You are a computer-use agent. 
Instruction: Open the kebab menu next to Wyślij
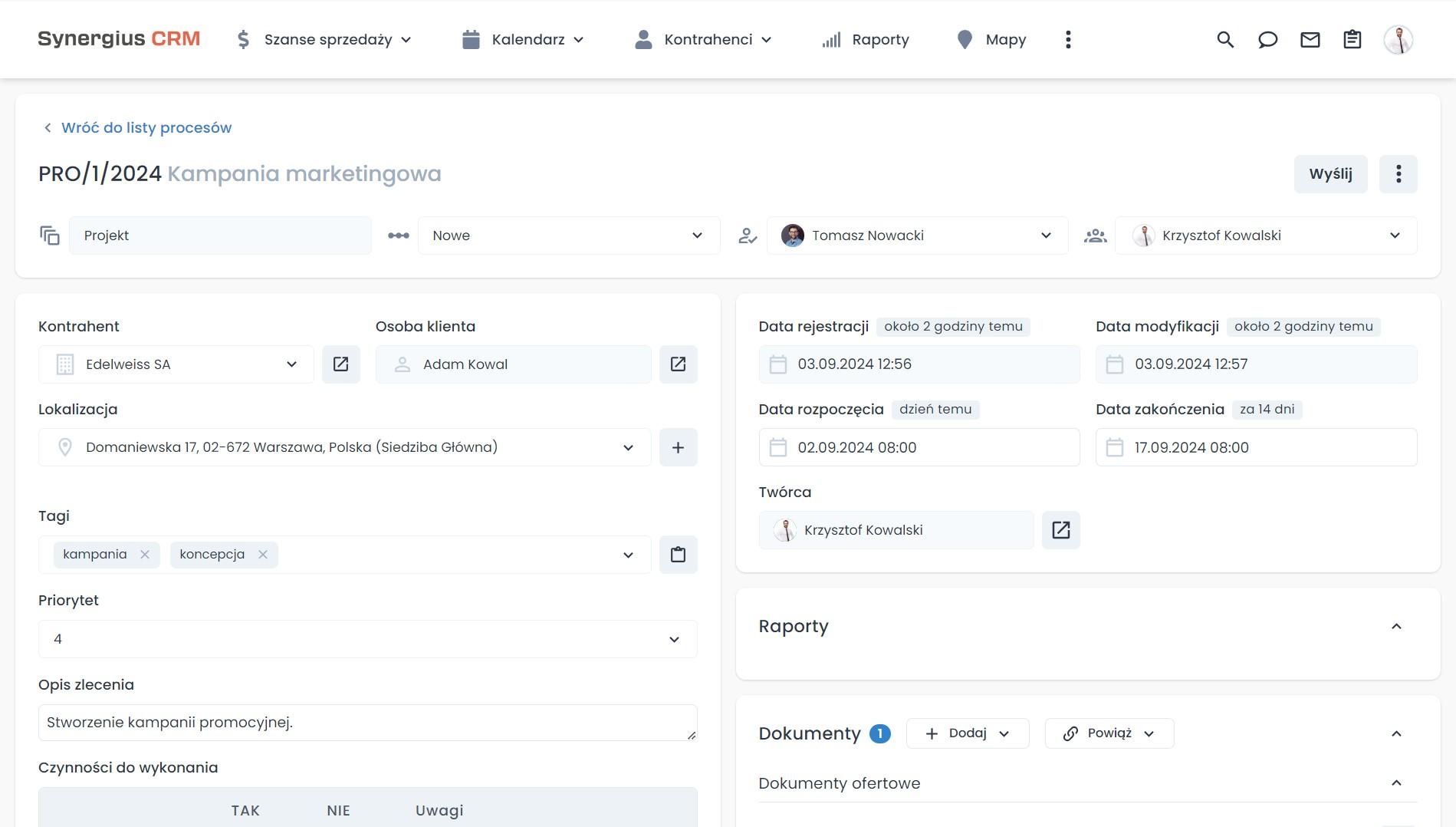tap(1398, 174)
